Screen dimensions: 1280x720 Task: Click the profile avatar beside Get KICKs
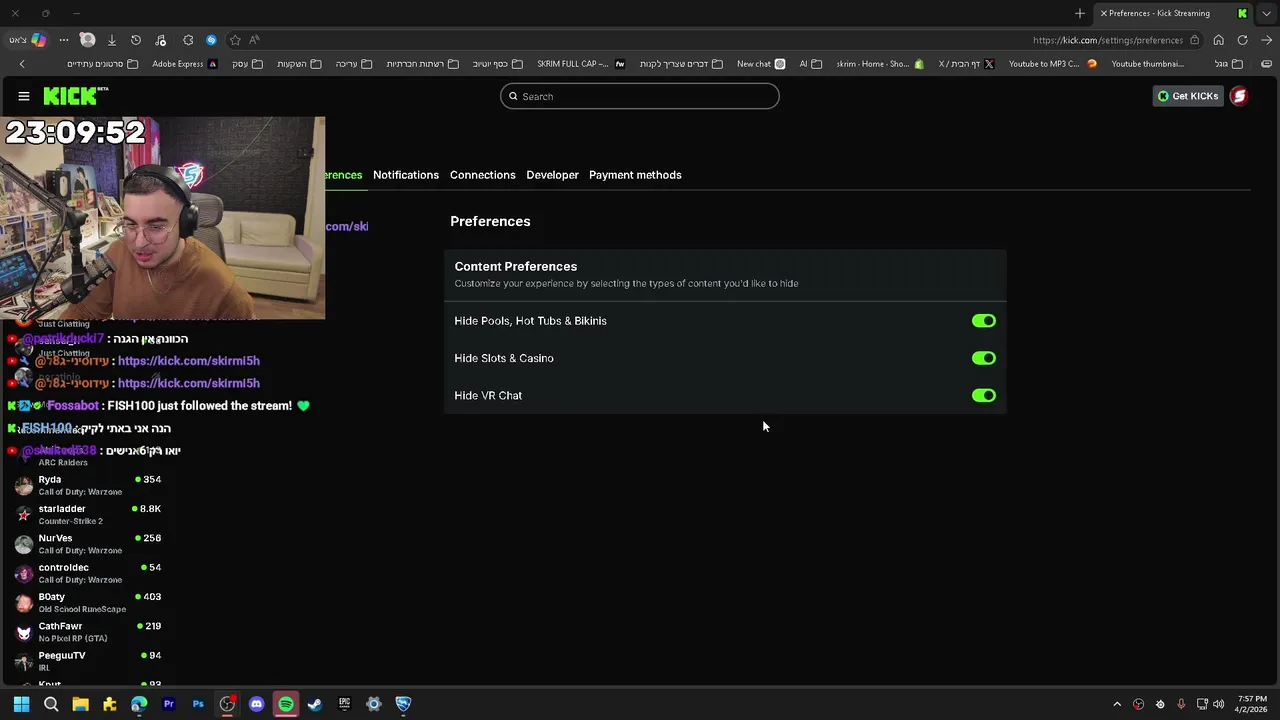pyautogui.click(x=1239, y=96)
